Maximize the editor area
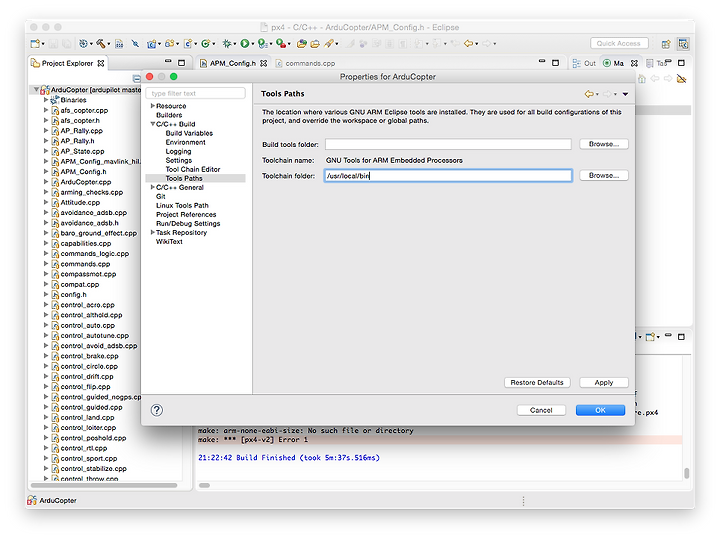Viewport: 720px width, 539px height. [555, 62]
